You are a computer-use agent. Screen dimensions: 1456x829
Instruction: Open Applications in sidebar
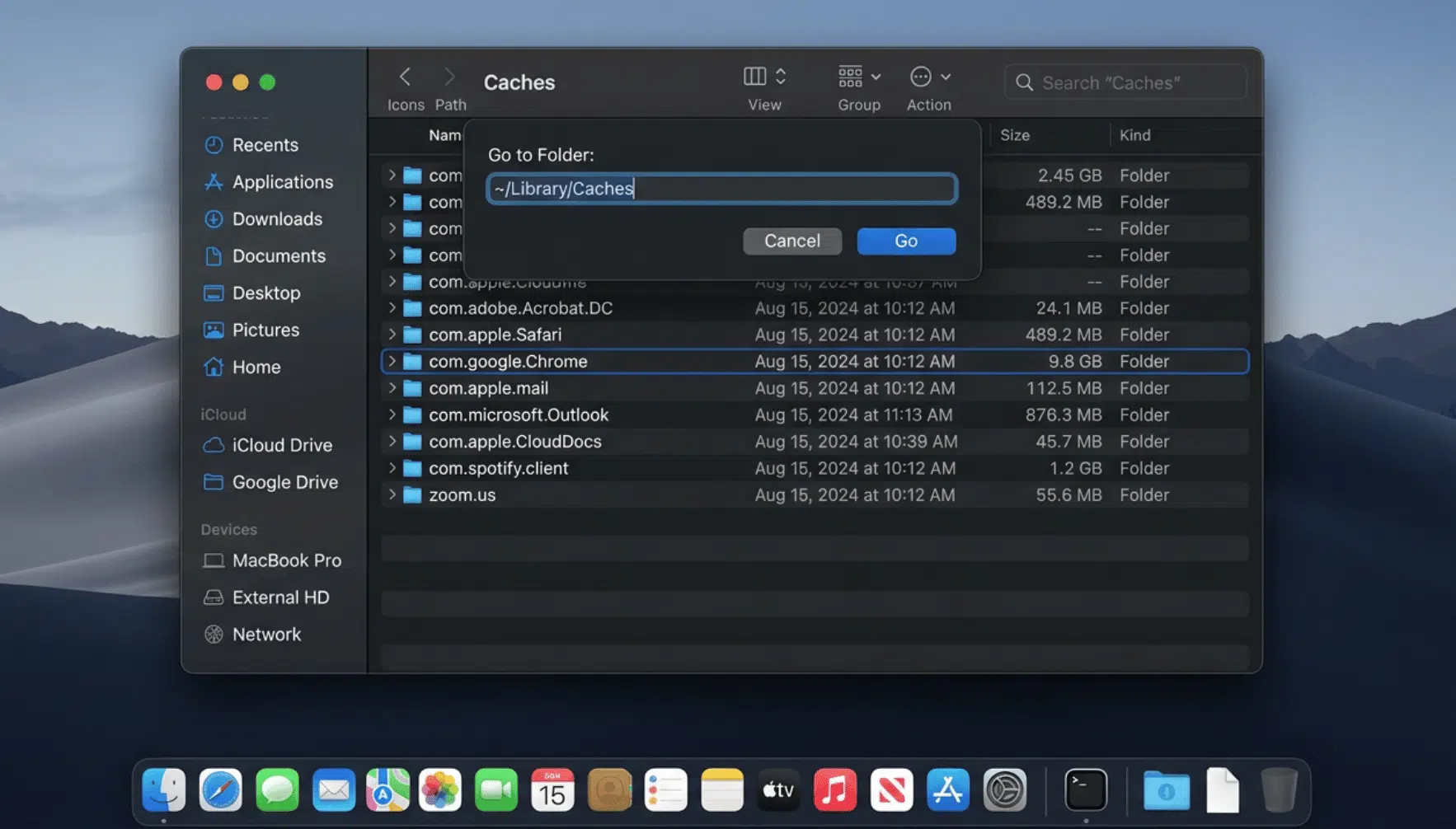coord(268,182)
